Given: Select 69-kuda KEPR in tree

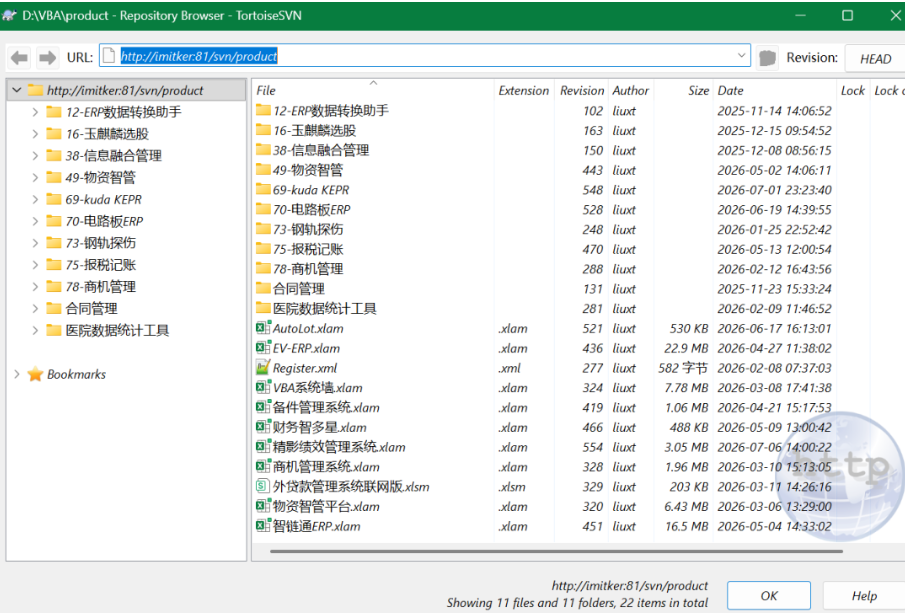Looking at the screenshot, I should click(x=103, y=199).
